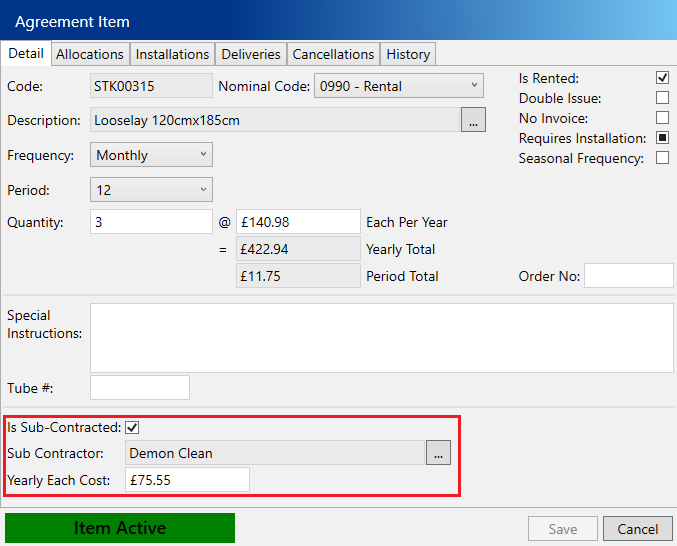The width and height of the screenshot is (677, 546).
Task: Show the History tab
Action: (408, 54)
